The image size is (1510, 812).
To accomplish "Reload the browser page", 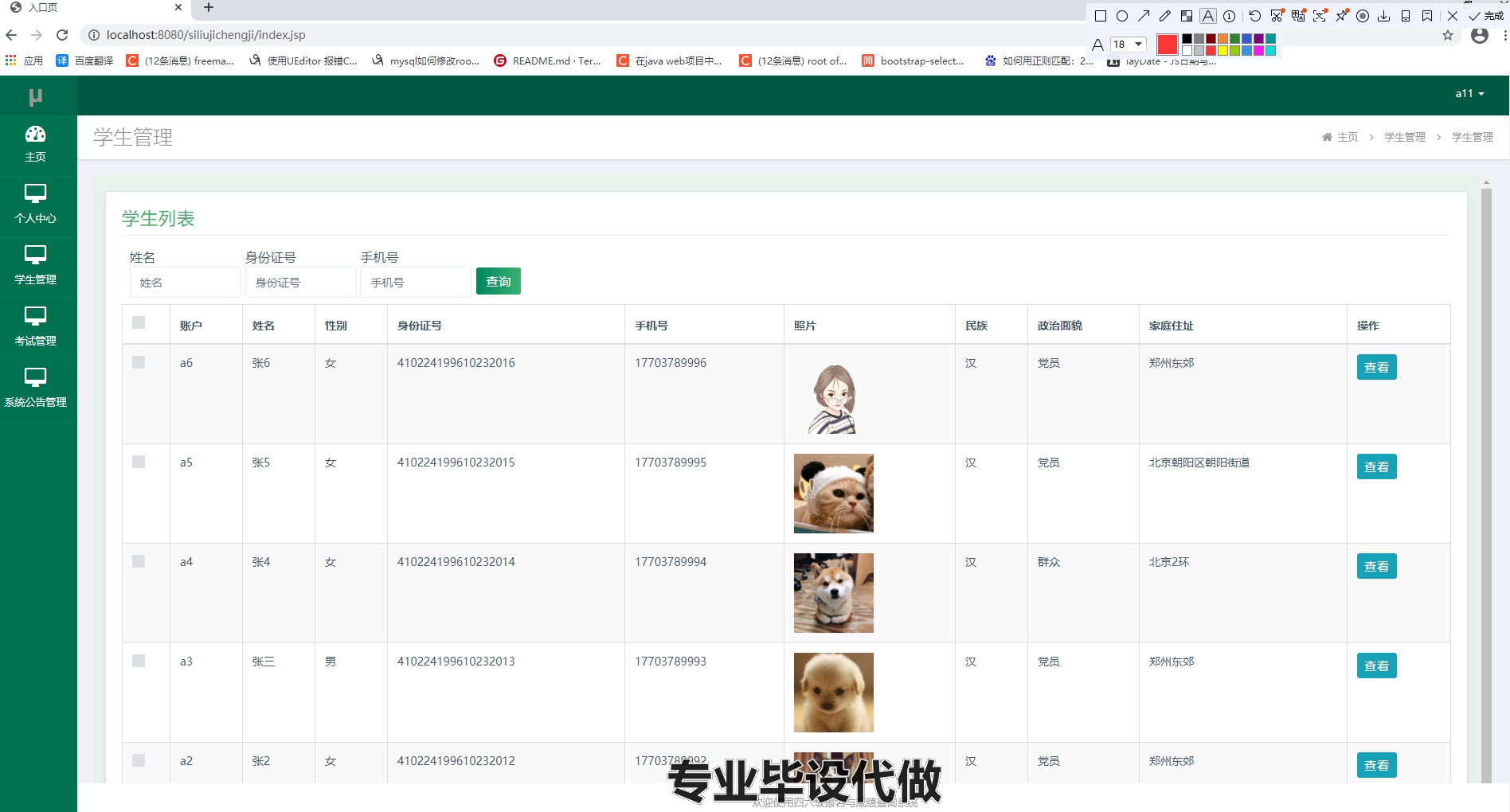I will (62, 35).
